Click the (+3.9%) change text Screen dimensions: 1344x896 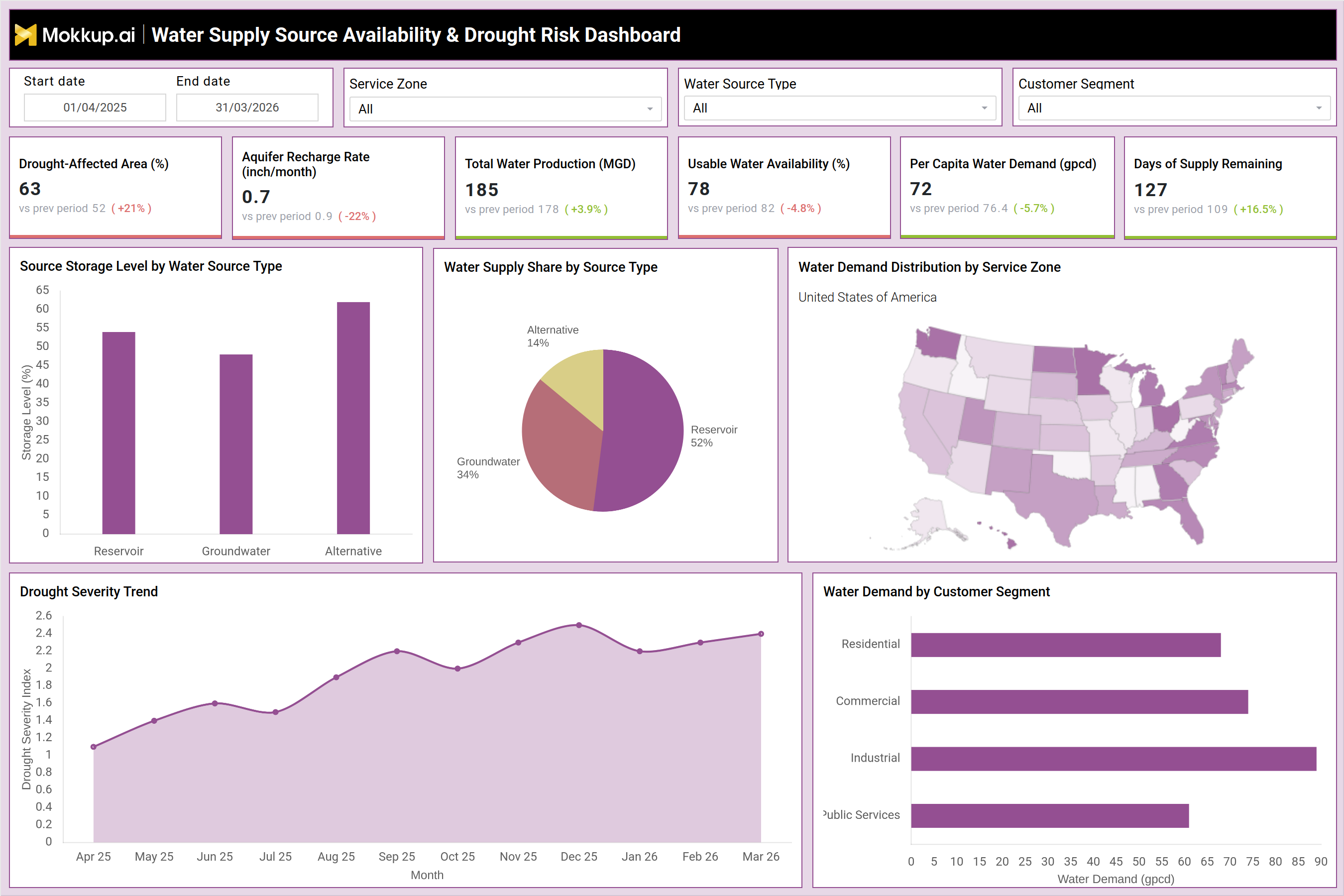(x=586, y=209)
